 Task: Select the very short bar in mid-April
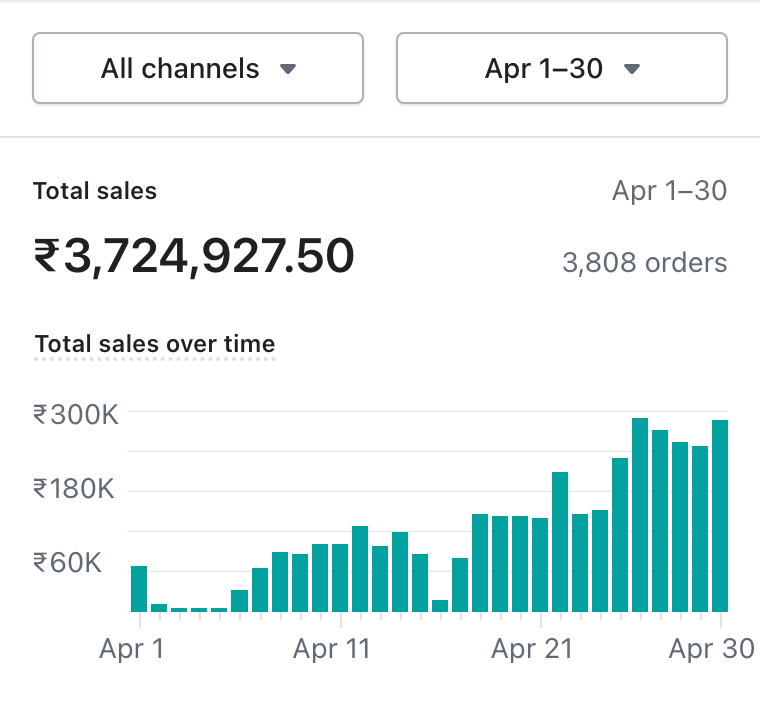[440, 605]
